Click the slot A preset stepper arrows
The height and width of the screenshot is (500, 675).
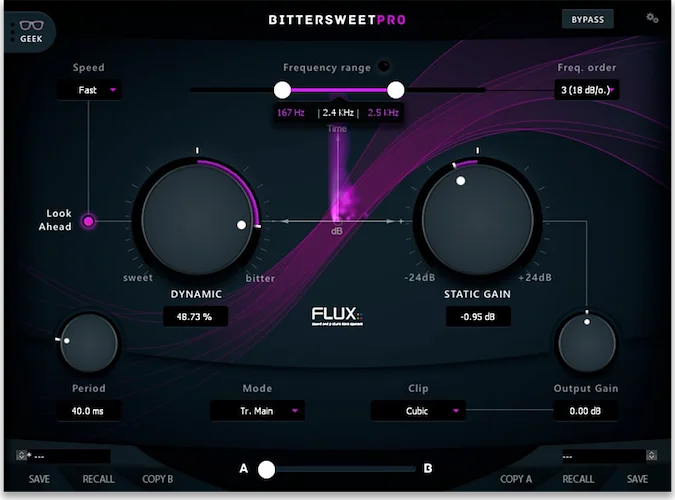pos(21,455)
